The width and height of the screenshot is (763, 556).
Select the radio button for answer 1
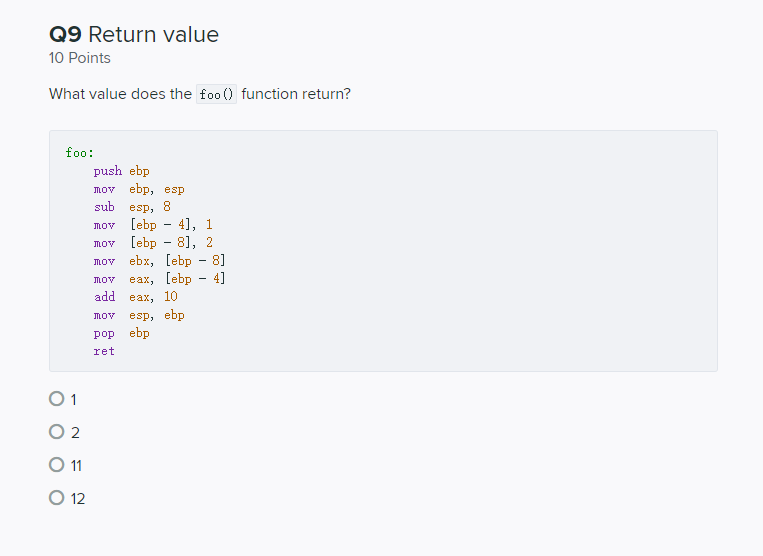pyautogui.click(x=56, y=399)
